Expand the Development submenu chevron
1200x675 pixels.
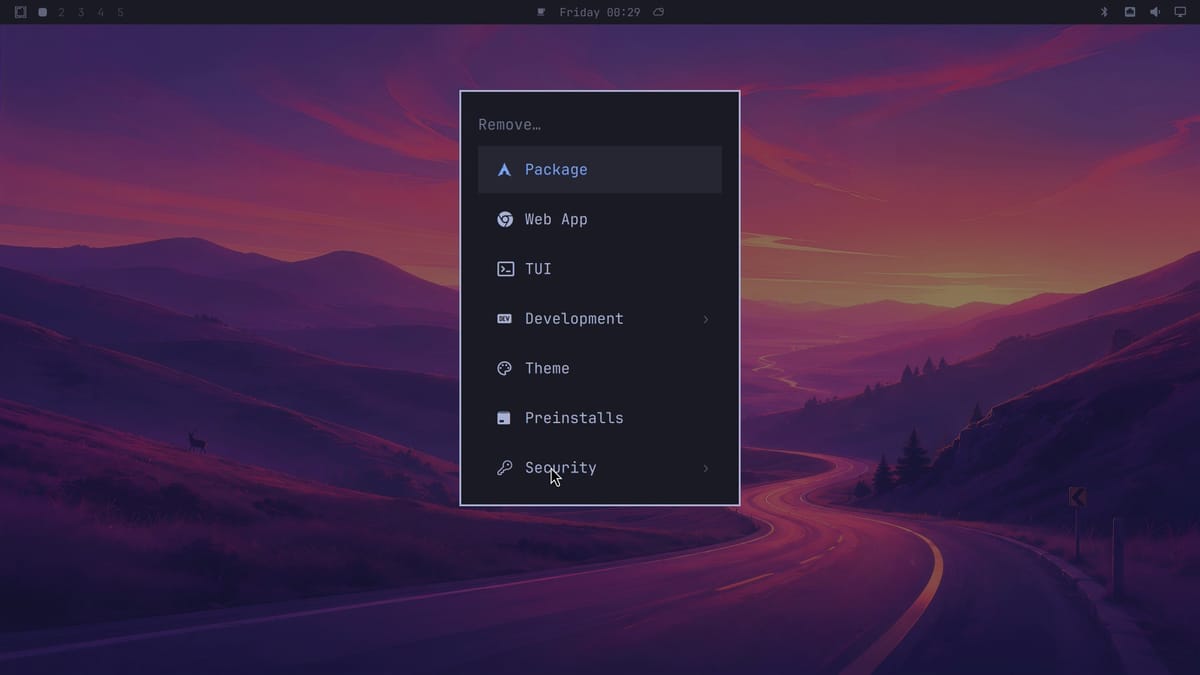(706, 319)
